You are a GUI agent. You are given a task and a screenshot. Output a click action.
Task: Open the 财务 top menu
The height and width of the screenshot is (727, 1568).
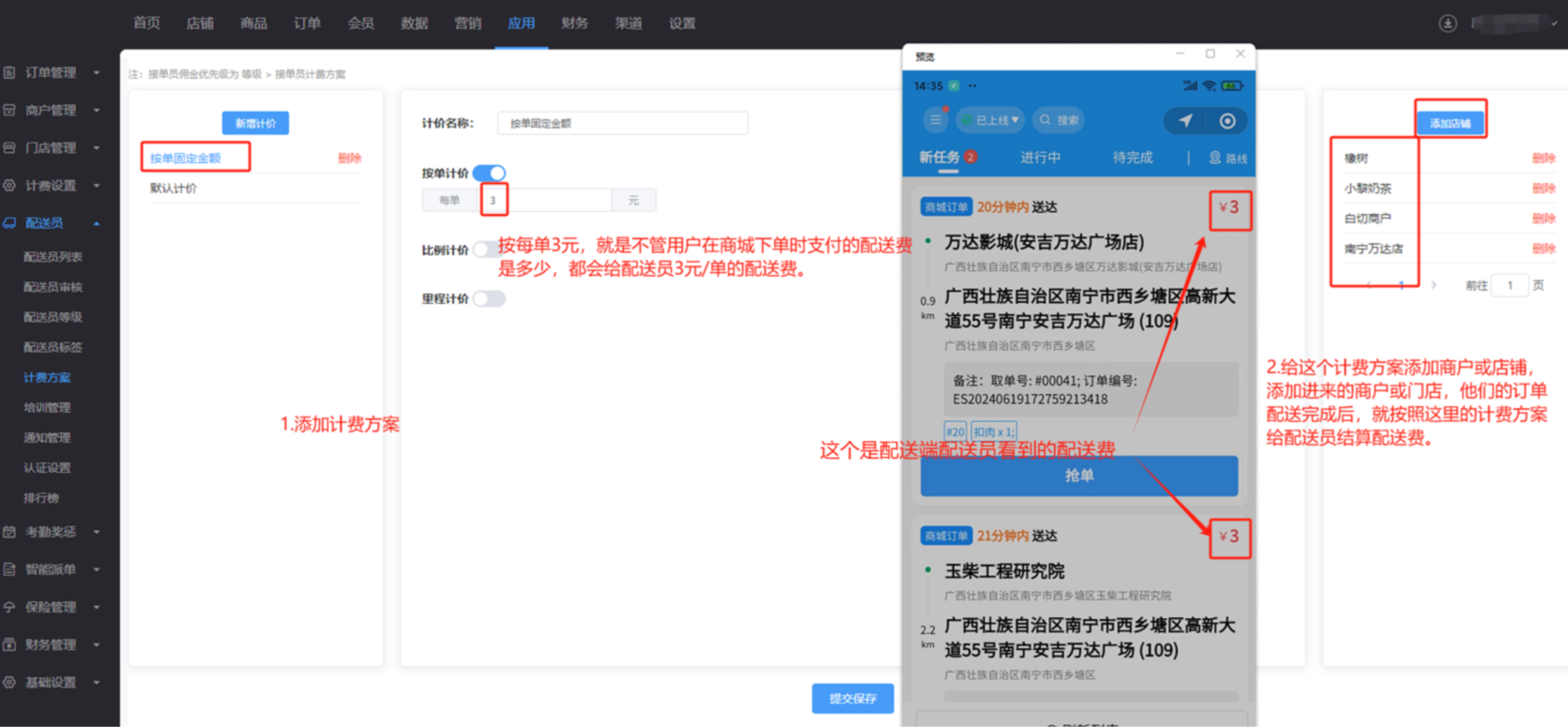click(x=574, y=23)
